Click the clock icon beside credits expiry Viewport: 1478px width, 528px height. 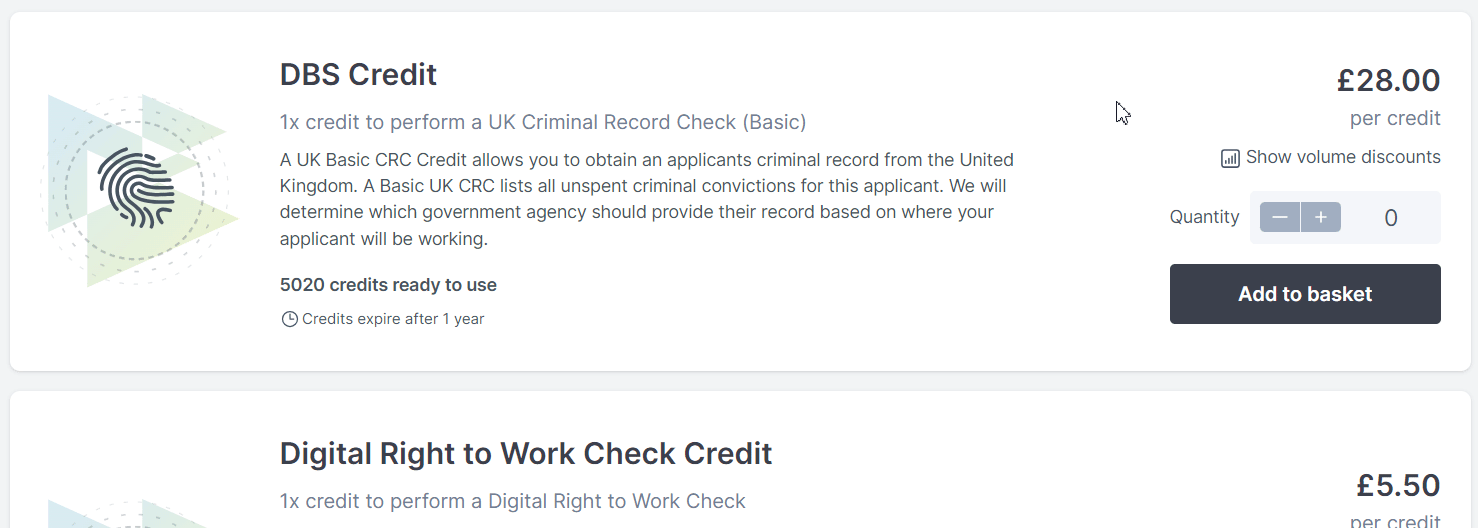tap(290, 319)
